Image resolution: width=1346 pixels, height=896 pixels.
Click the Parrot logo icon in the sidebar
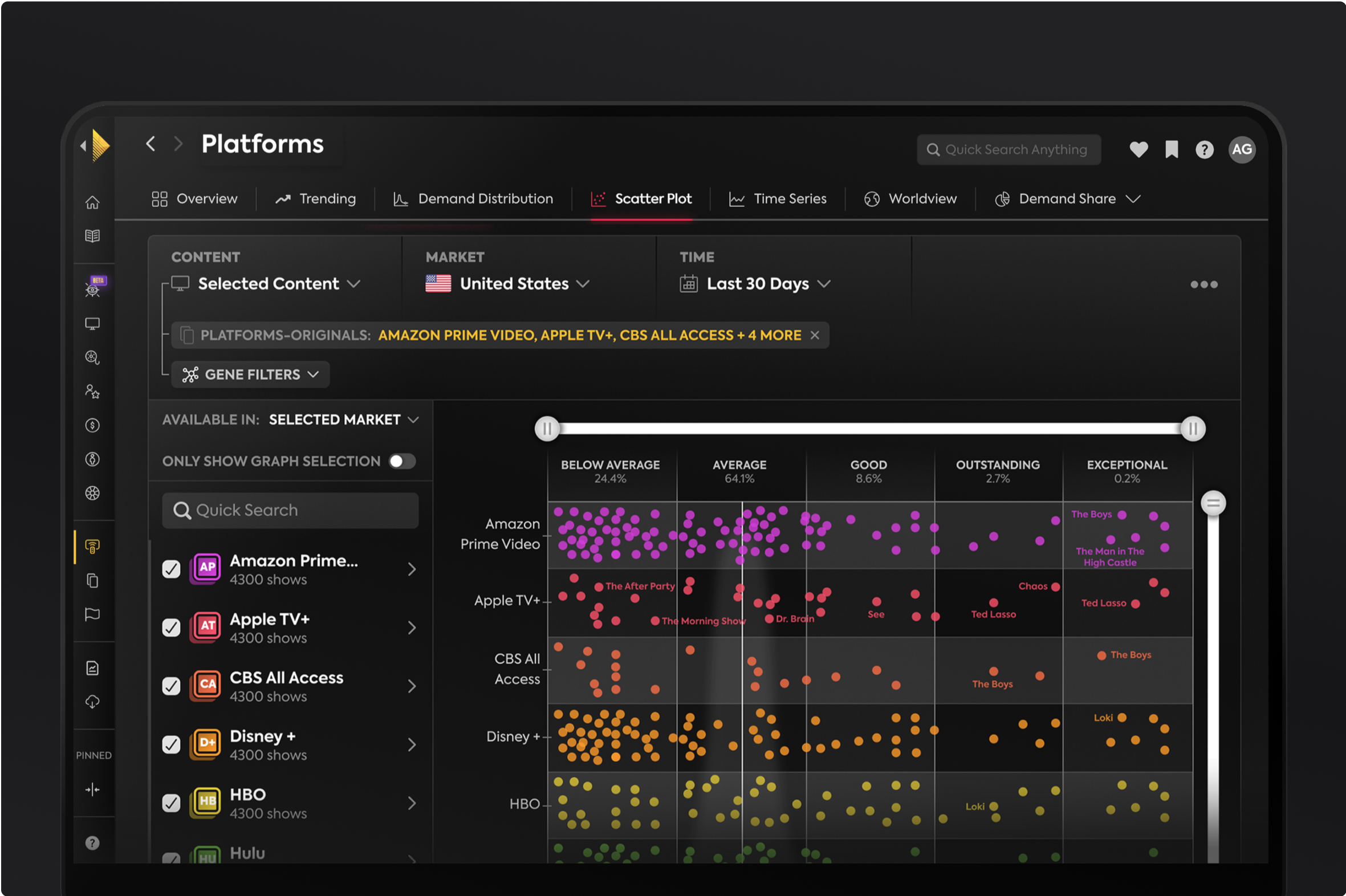coord(100,146)
